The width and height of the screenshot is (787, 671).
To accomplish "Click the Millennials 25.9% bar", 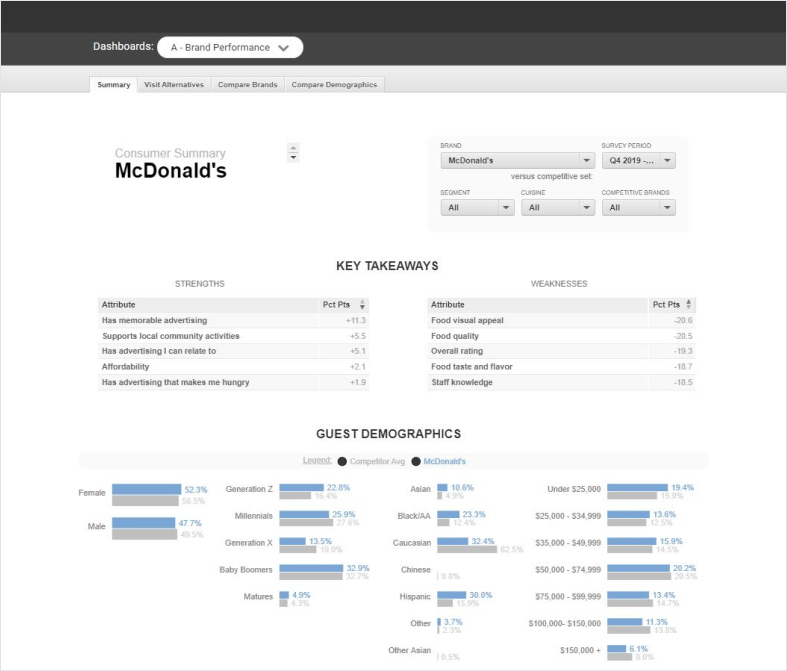I will 304,514.
